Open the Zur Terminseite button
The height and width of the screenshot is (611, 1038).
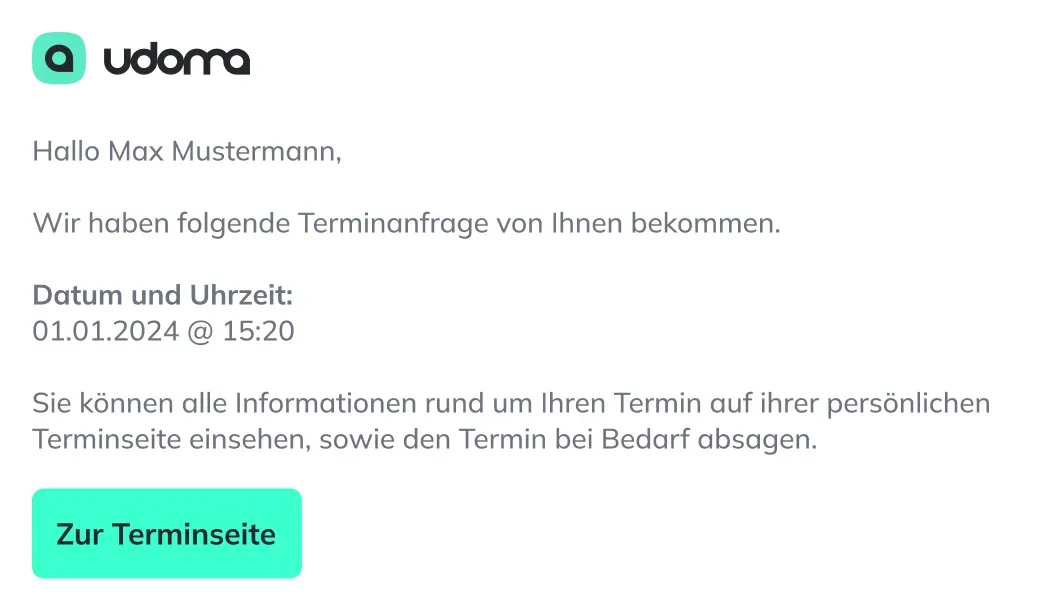167,534
